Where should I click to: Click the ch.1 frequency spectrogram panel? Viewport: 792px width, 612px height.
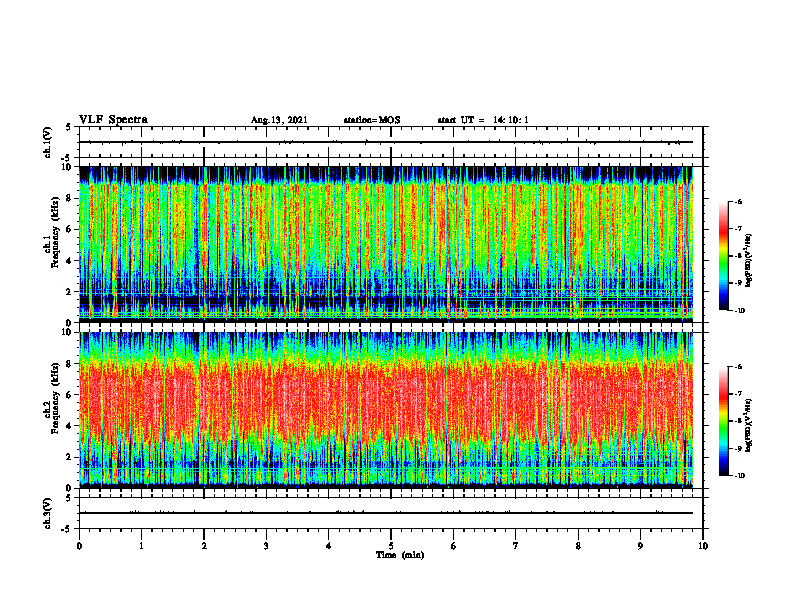pyautogui.click(x=386, y=244)
